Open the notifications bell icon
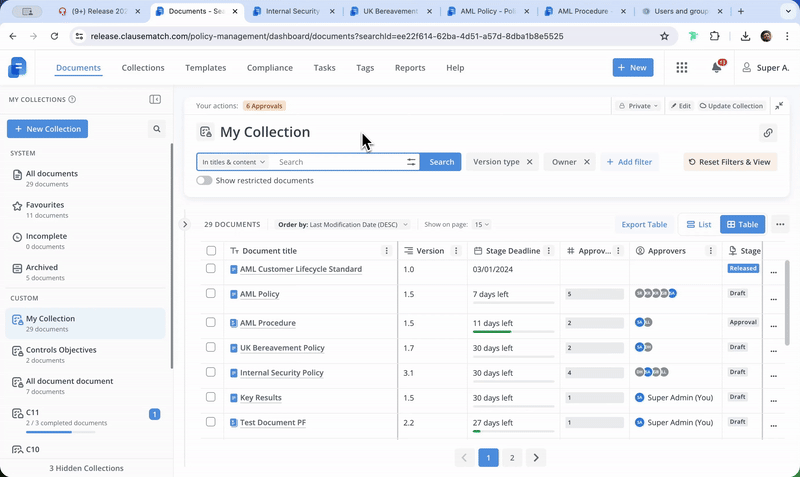This screenshot has width=800, height=477. coord(716,67)
